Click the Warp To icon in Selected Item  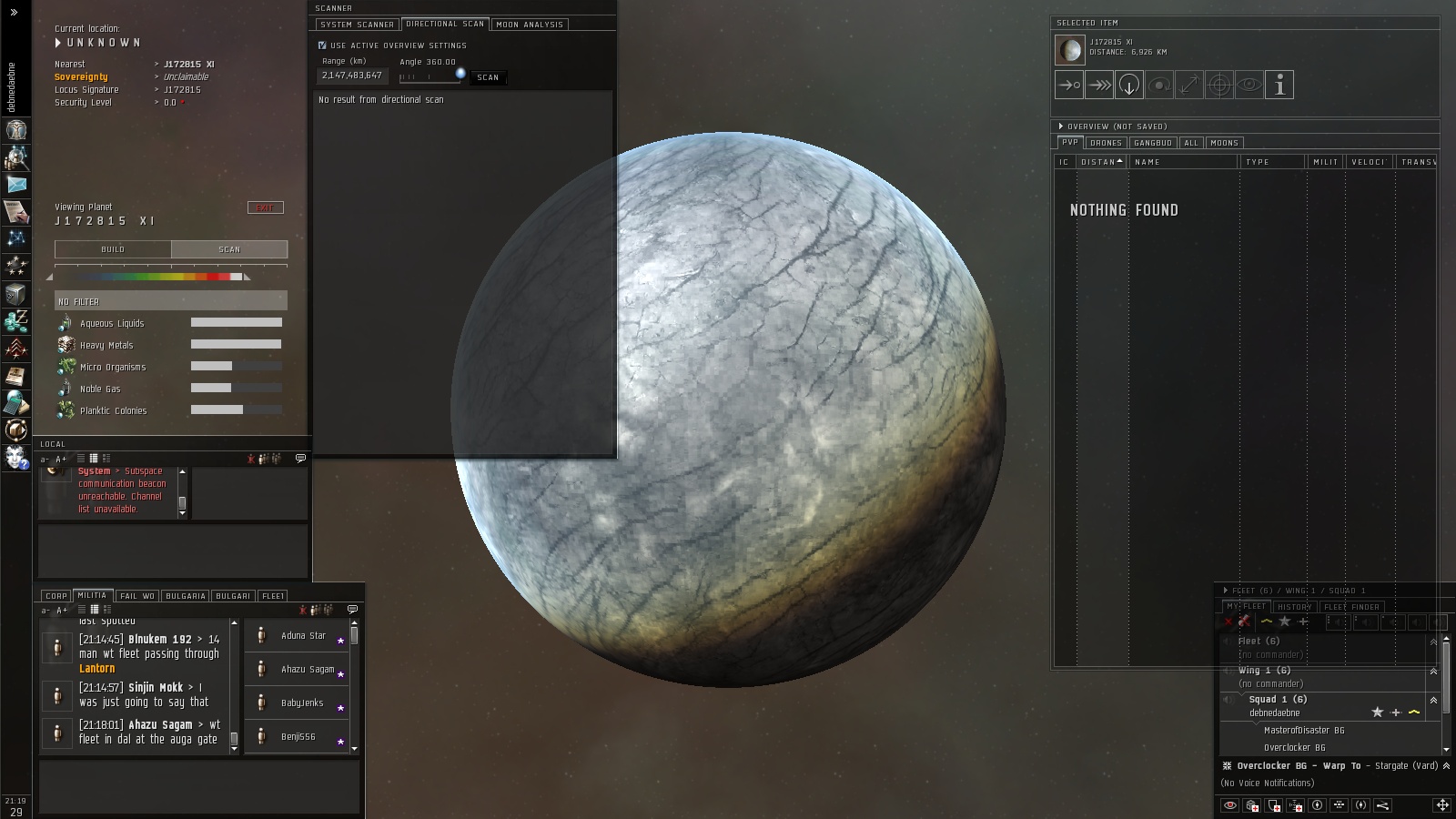(1099, 85)
